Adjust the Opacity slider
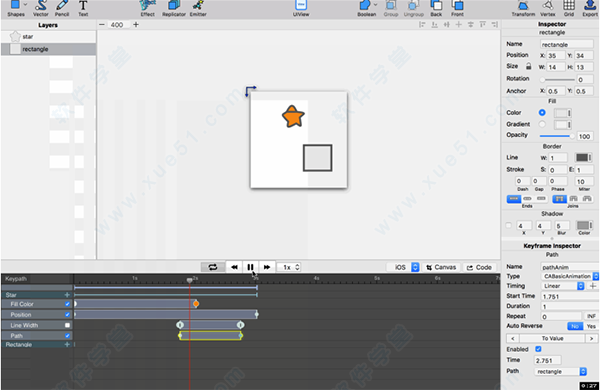 (x=557, y=136)
